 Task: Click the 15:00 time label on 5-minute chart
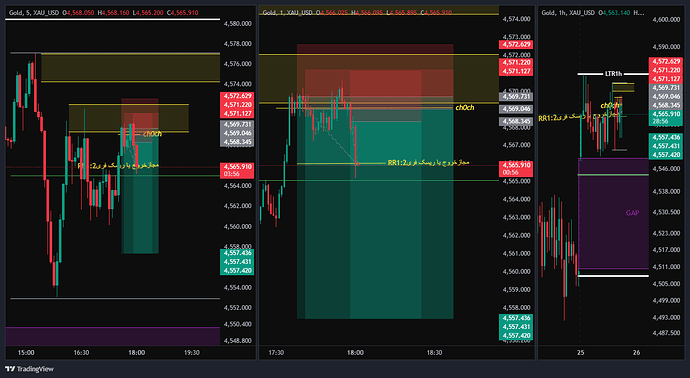point(26,352)
